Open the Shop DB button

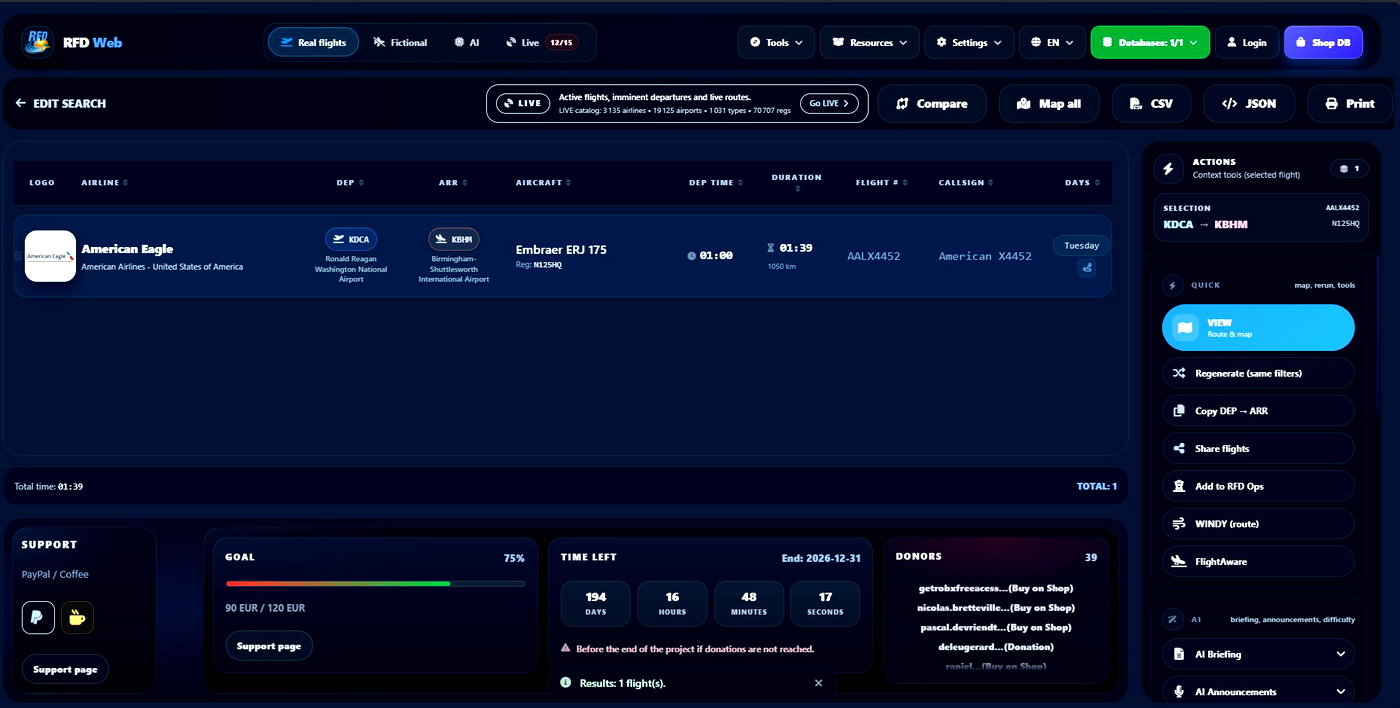pyautogui.click(x=1323, y=43)
